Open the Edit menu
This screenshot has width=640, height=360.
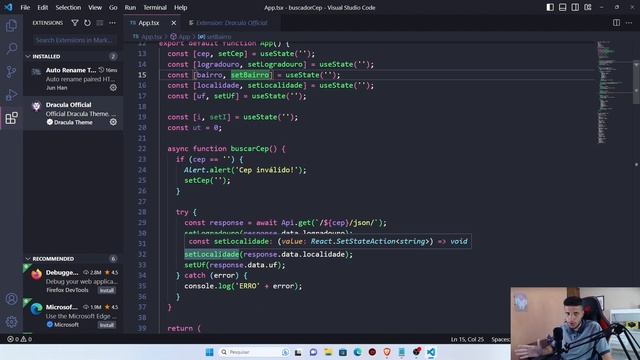pos(42,7)
